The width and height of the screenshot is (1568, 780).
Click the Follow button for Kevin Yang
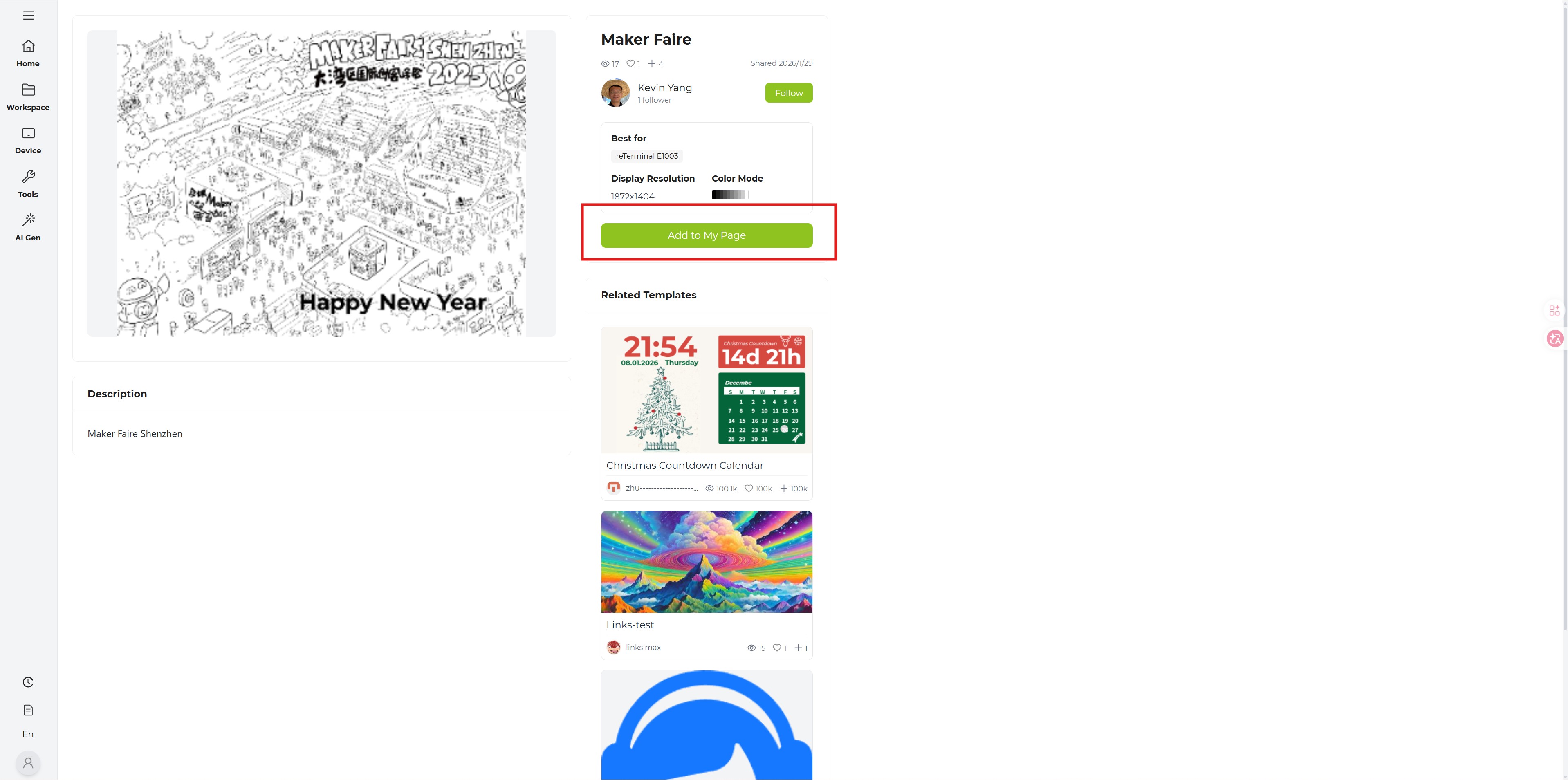(x=789, y=93)
